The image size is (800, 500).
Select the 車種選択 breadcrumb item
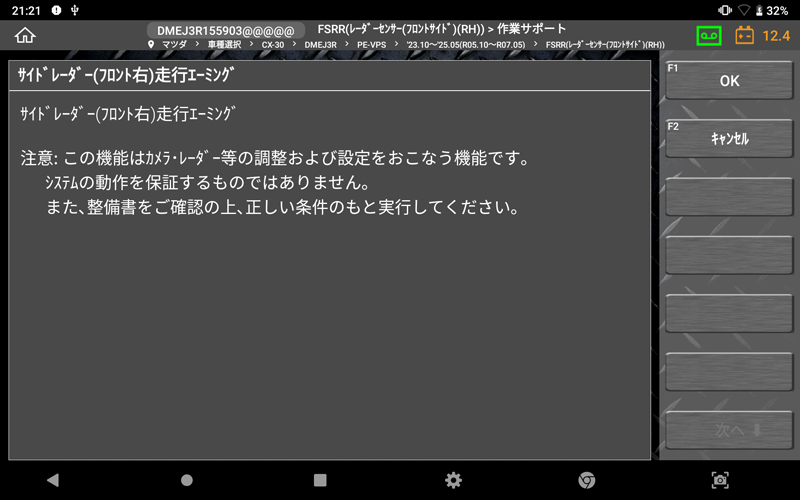click(x=224, y=45)
